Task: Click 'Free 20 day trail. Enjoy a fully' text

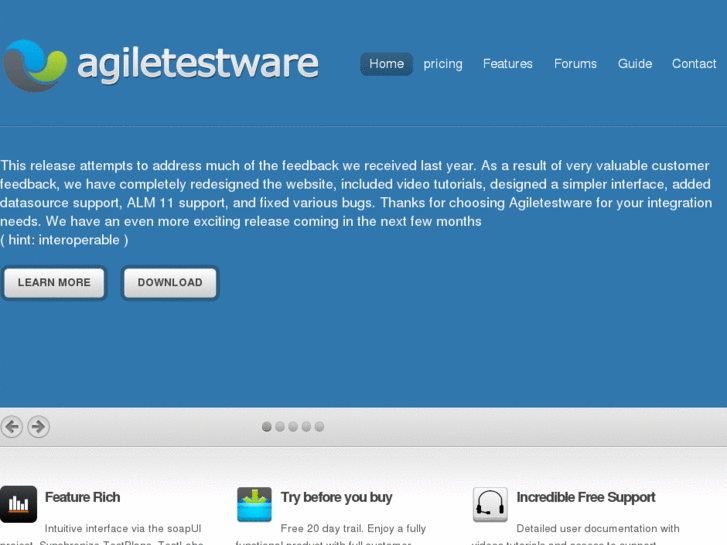Action: [353, 528]
